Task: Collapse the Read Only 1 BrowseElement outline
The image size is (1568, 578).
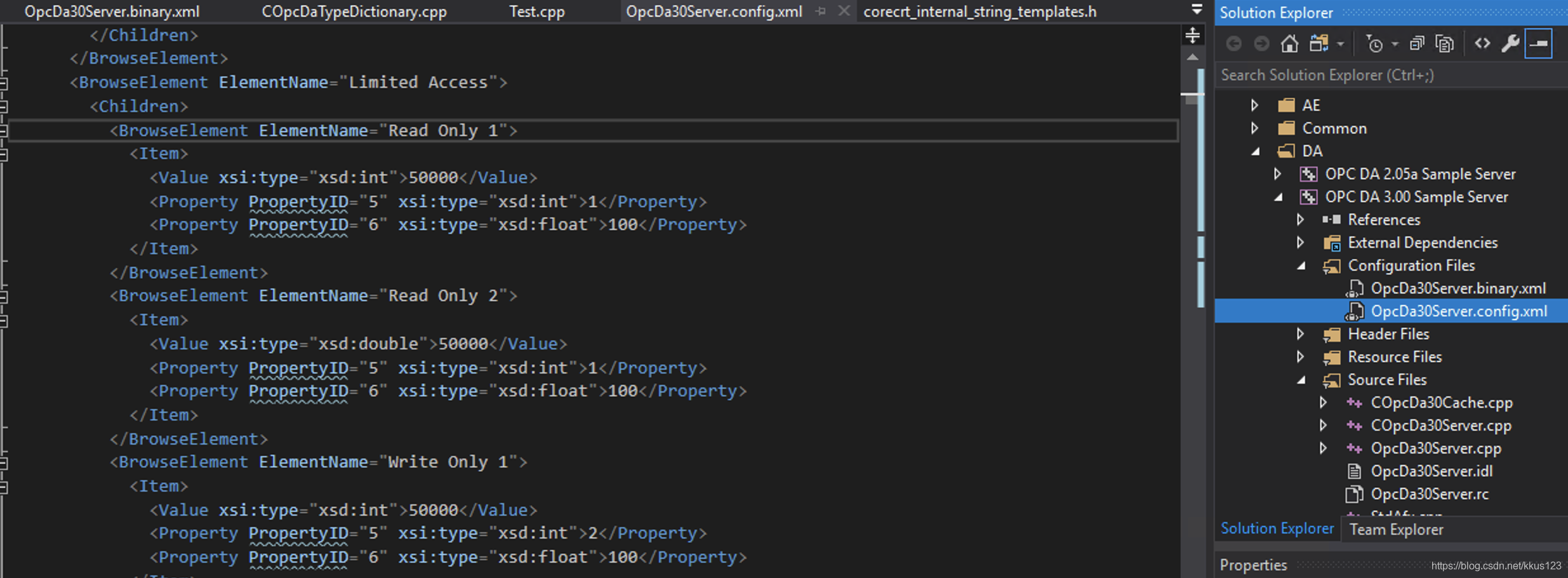Action: pos(4,130)
